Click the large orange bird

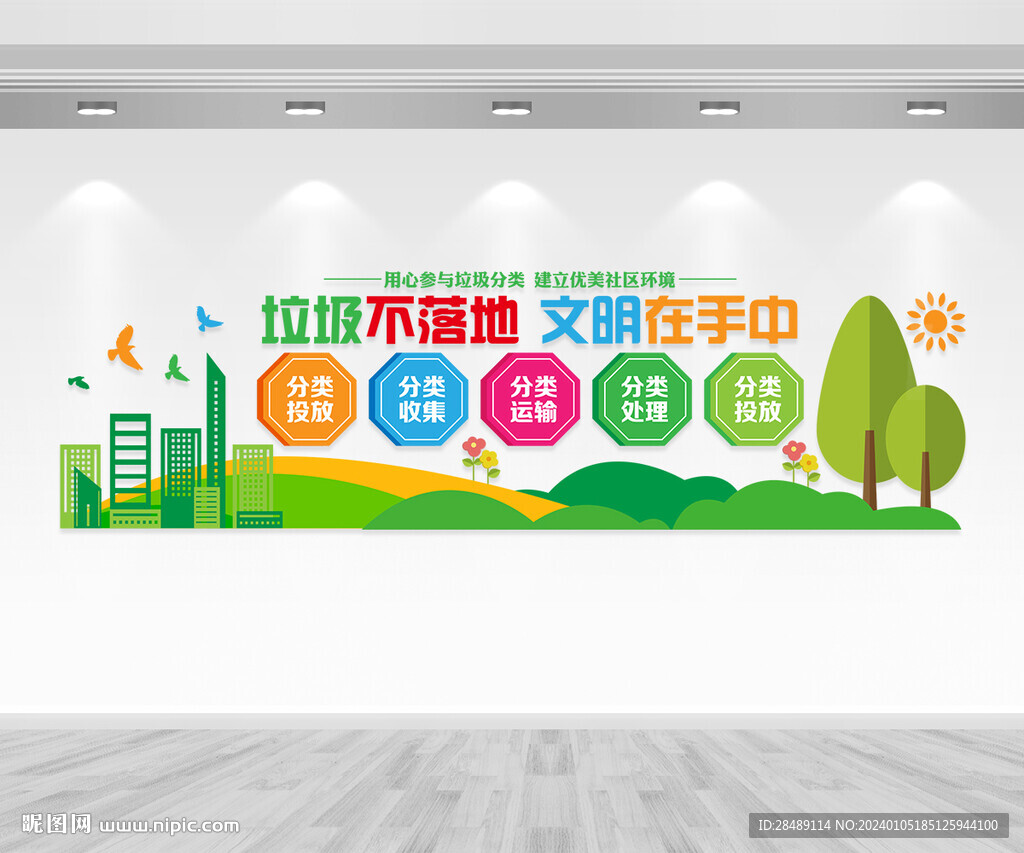pyautogui.click(x=125, y=347)
